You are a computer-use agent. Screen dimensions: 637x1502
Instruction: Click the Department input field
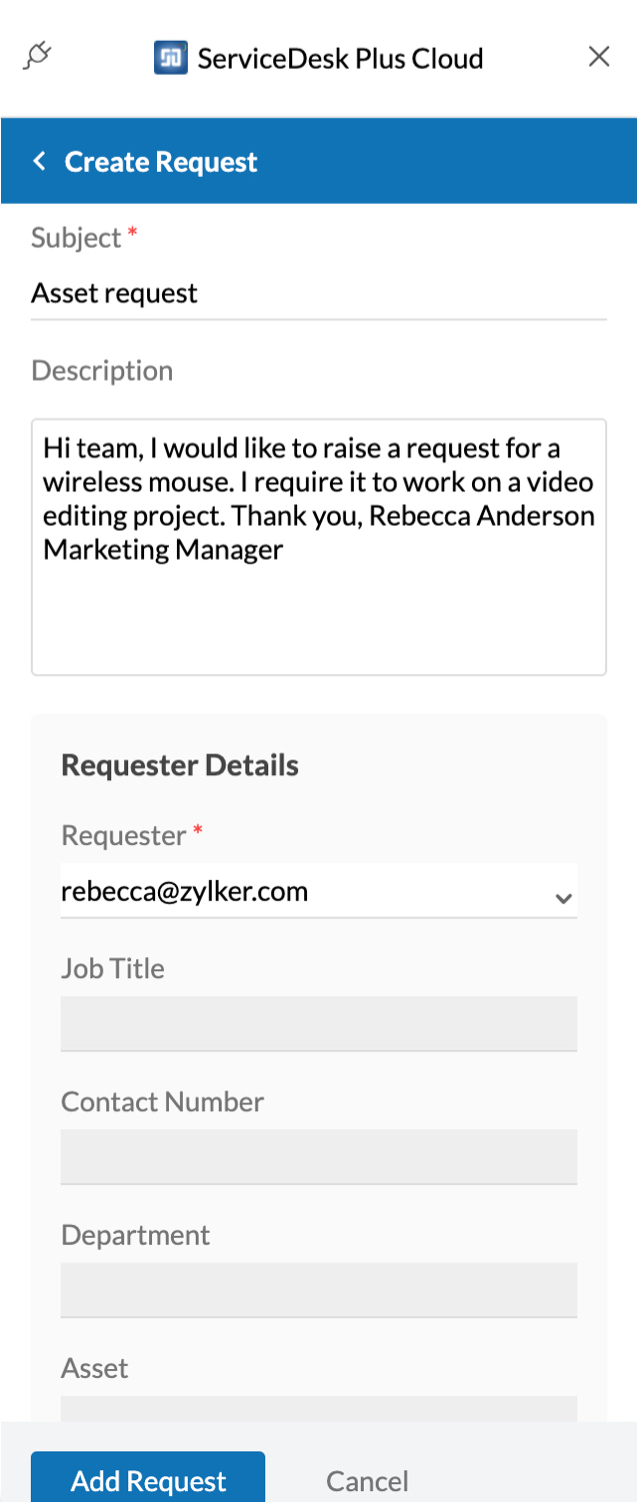(318, 1290)
